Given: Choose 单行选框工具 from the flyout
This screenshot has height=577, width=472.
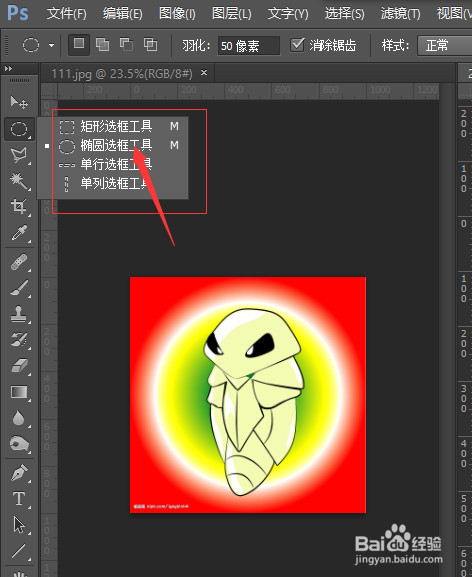Looking at the screenshot, I should point(113,164).
